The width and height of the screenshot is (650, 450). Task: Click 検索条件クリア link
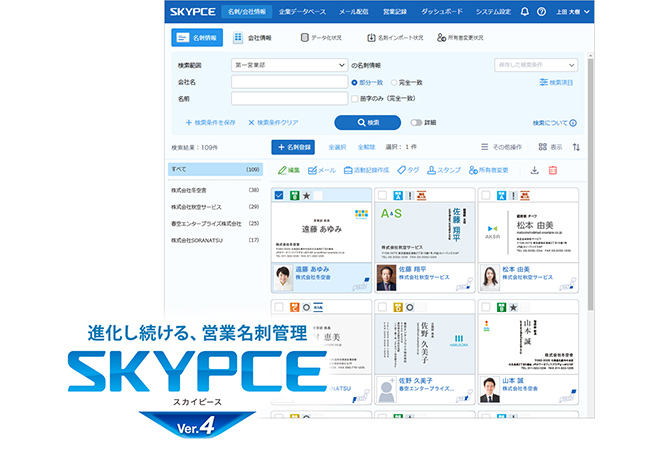pyautogui.click(x=273, y=123)
